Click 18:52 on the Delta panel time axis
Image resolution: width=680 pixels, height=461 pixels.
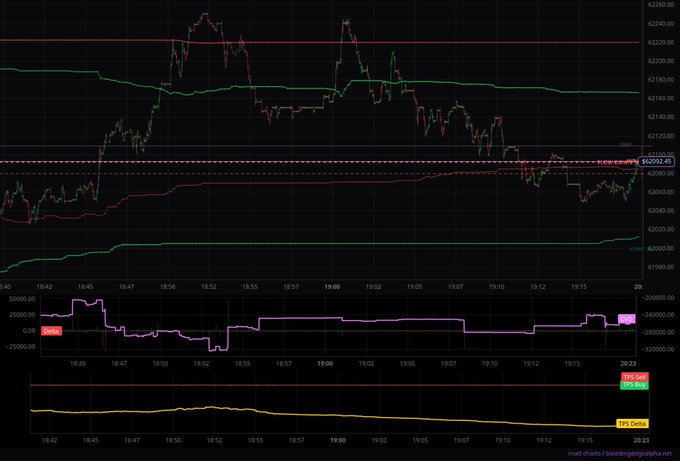[202, 363]
